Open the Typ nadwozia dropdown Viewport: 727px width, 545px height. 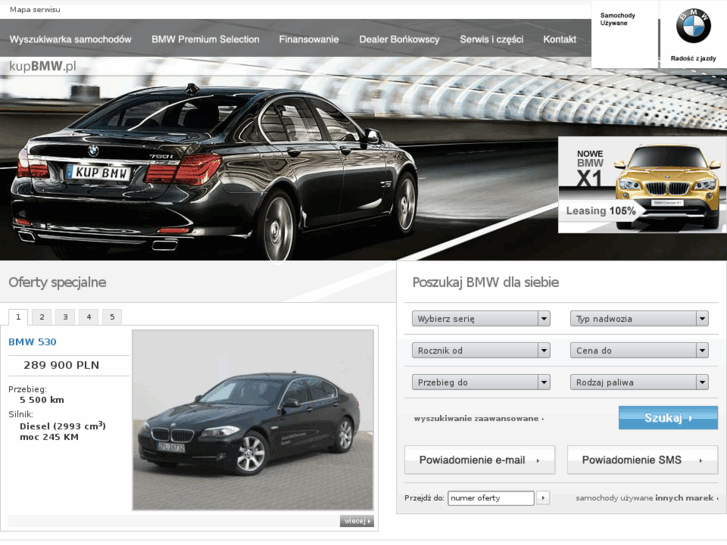(640, 319)
